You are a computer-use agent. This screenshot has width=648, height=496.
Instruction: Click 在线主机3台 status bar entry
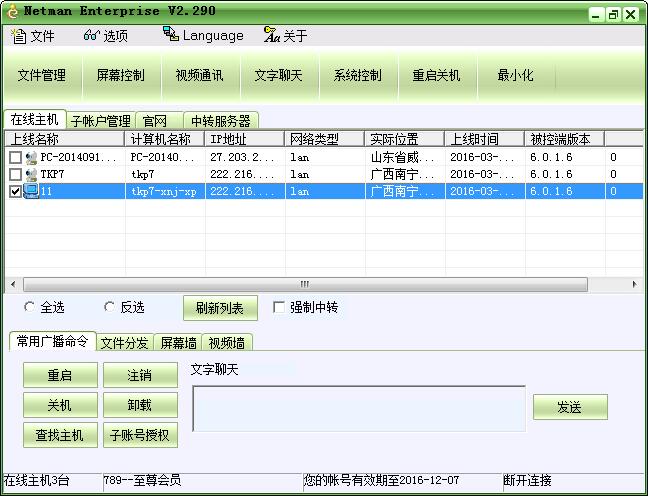point(36,481)
